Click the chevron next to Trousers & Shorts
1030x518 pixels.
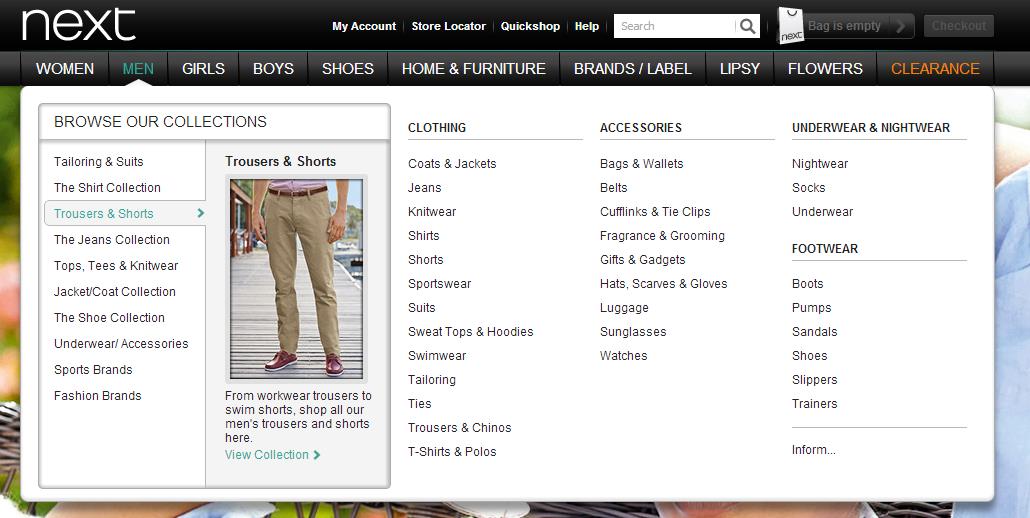[200, 213]
